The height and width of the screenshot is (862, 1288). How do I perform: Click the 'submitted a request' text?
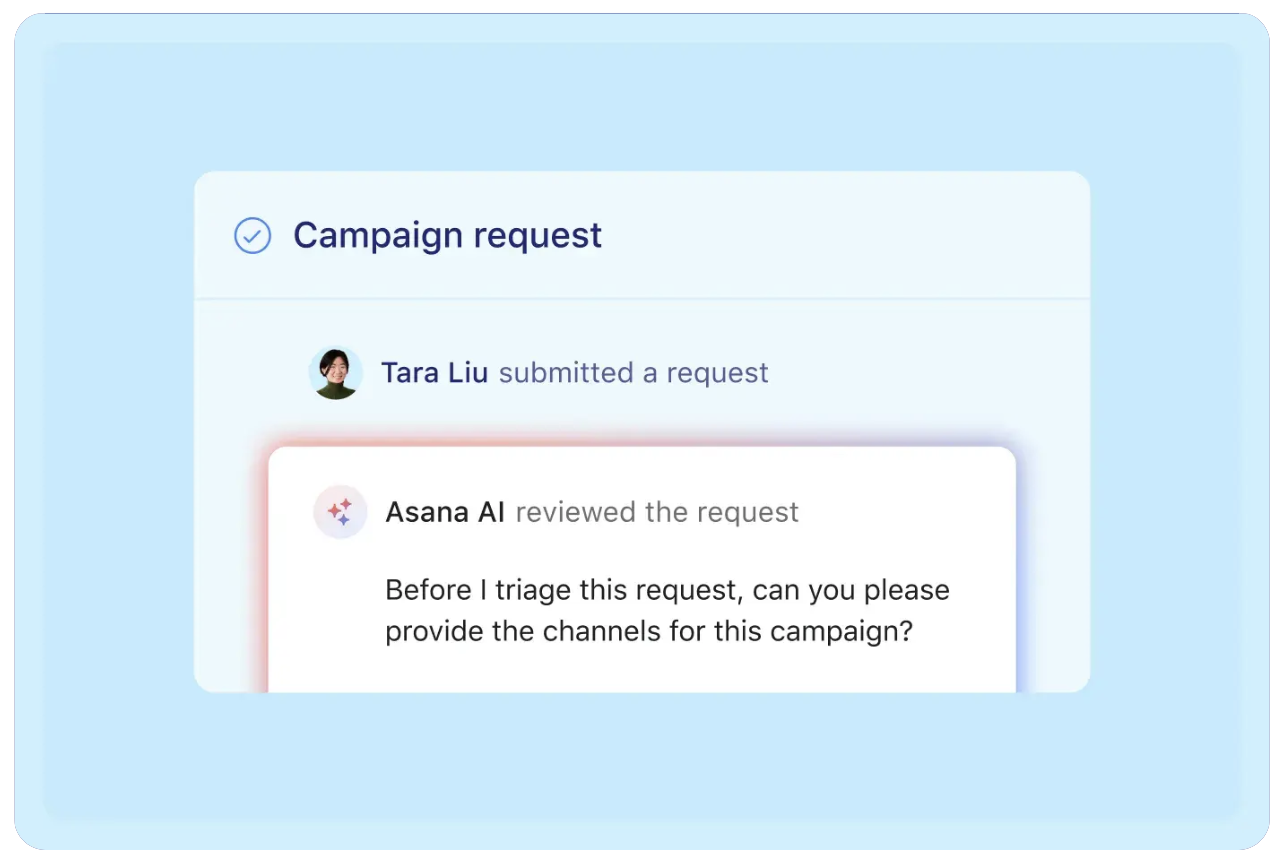(x=633, y=373)
